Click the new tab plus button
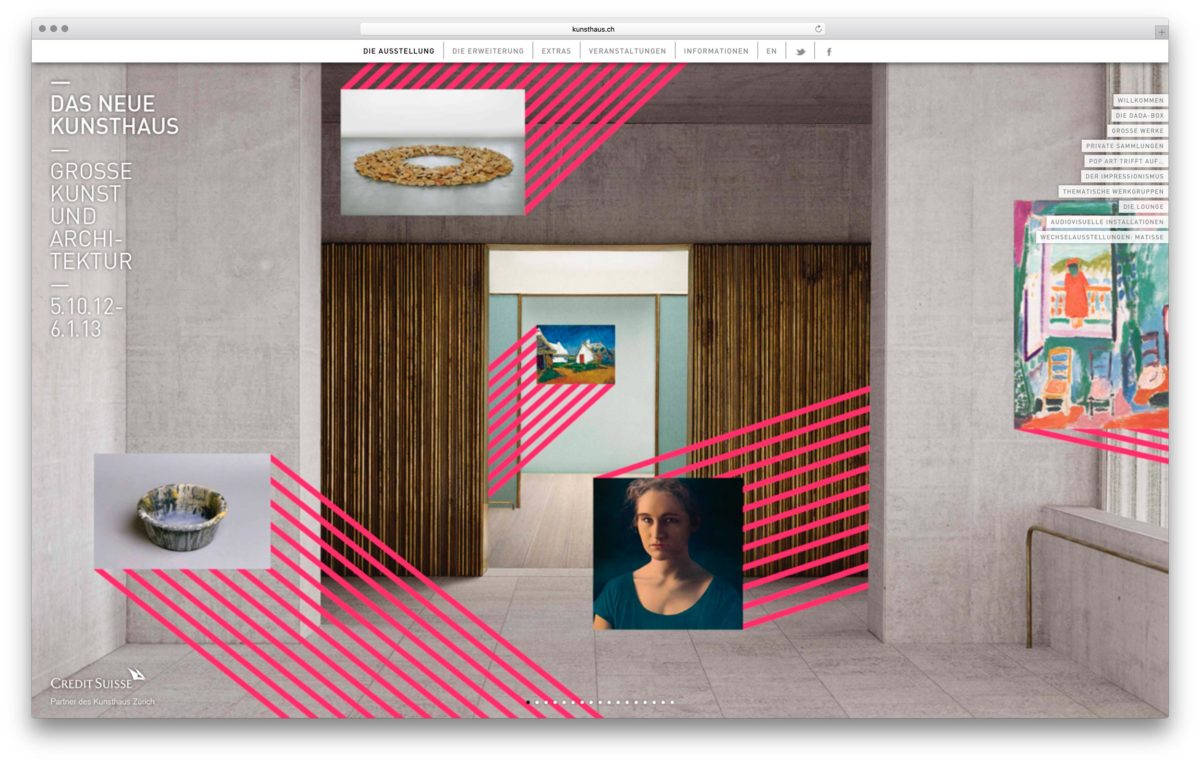1200x763 pixels. (x=1160, y=32)
